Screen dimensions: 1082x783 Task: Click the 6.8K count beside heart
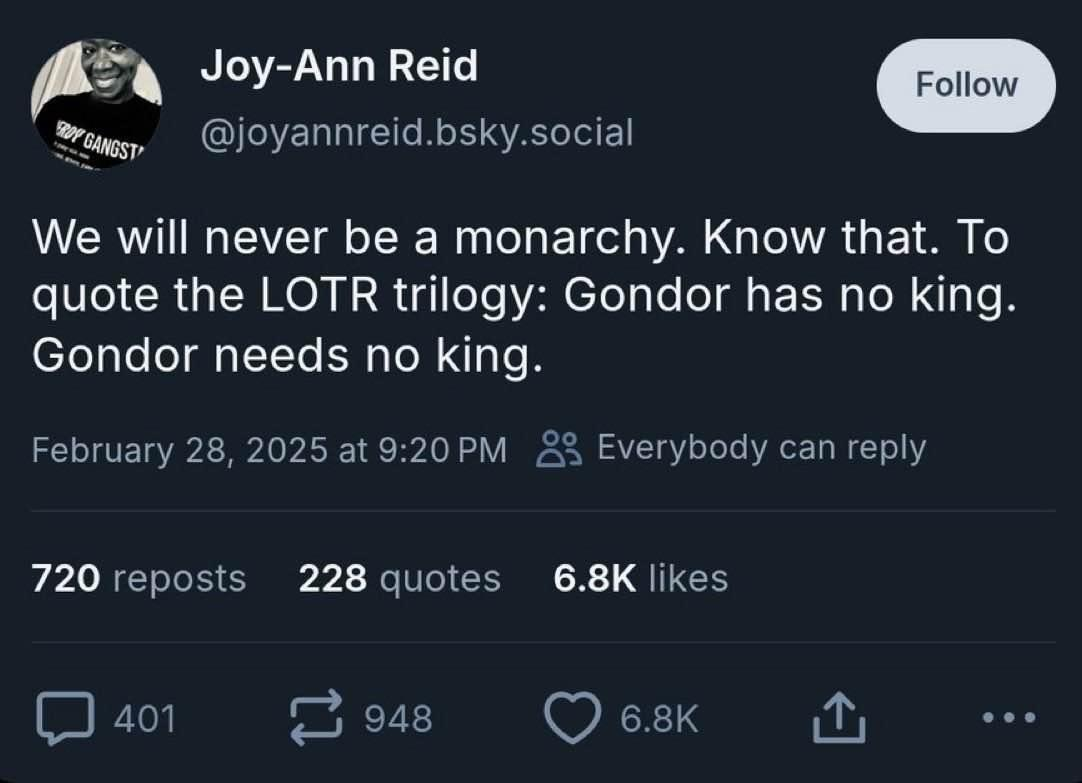659,718
